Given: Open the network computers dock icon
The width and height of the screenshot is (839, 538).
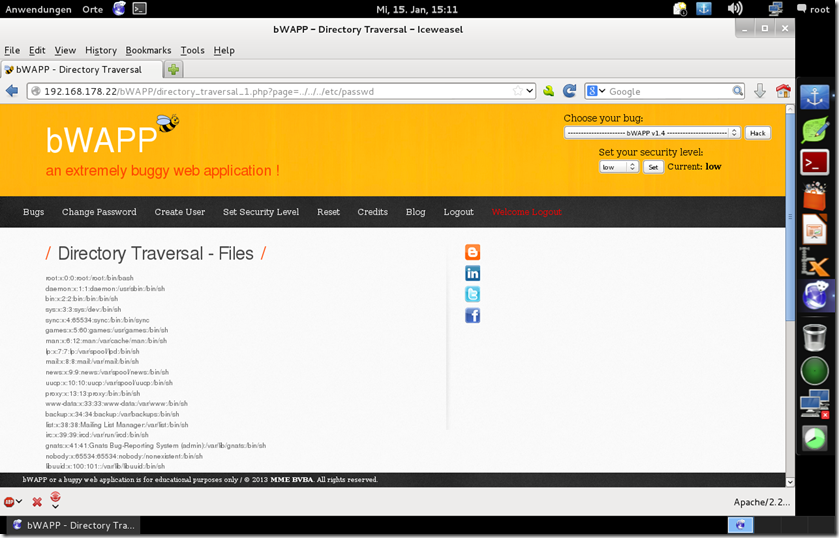Looking at the screenshot, I should click(814, 404).
